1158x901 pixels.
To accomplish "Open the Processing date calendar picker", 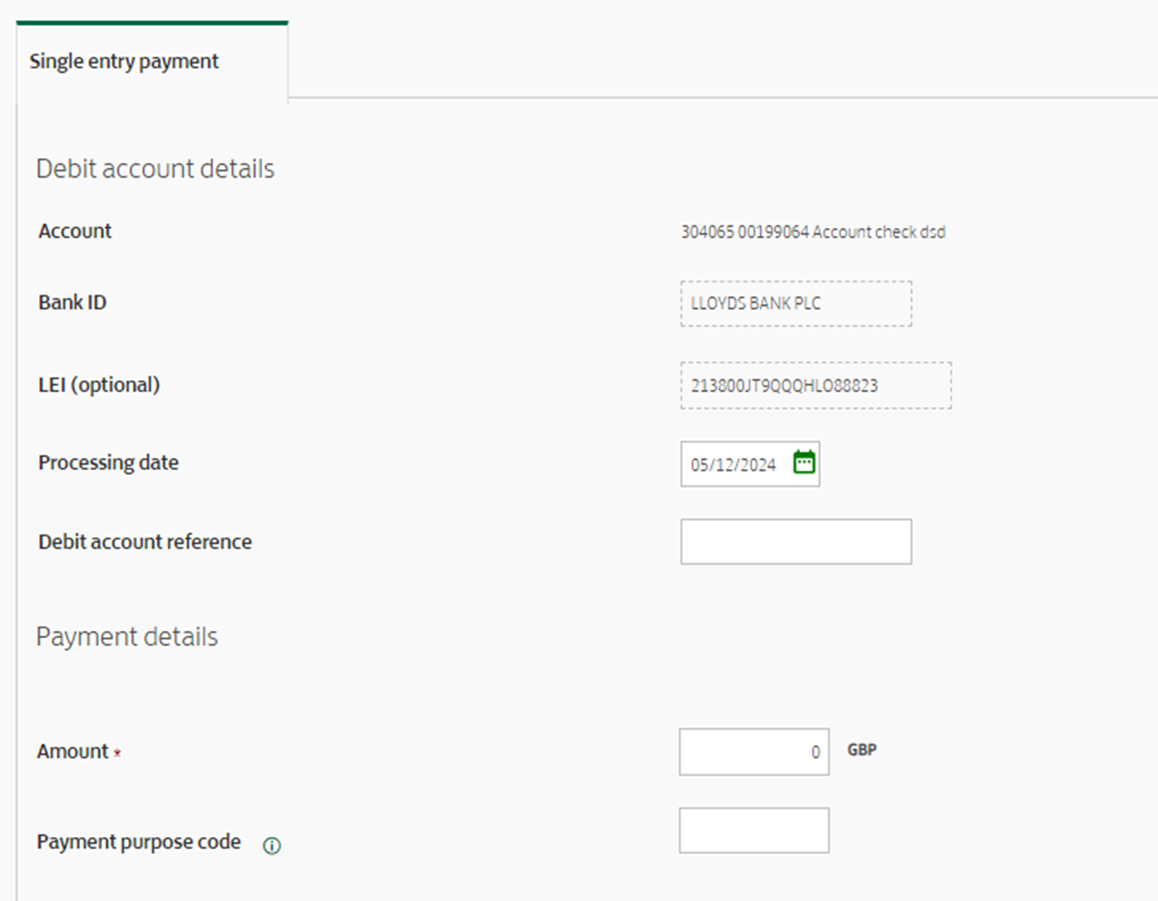I will pos(804,463).
